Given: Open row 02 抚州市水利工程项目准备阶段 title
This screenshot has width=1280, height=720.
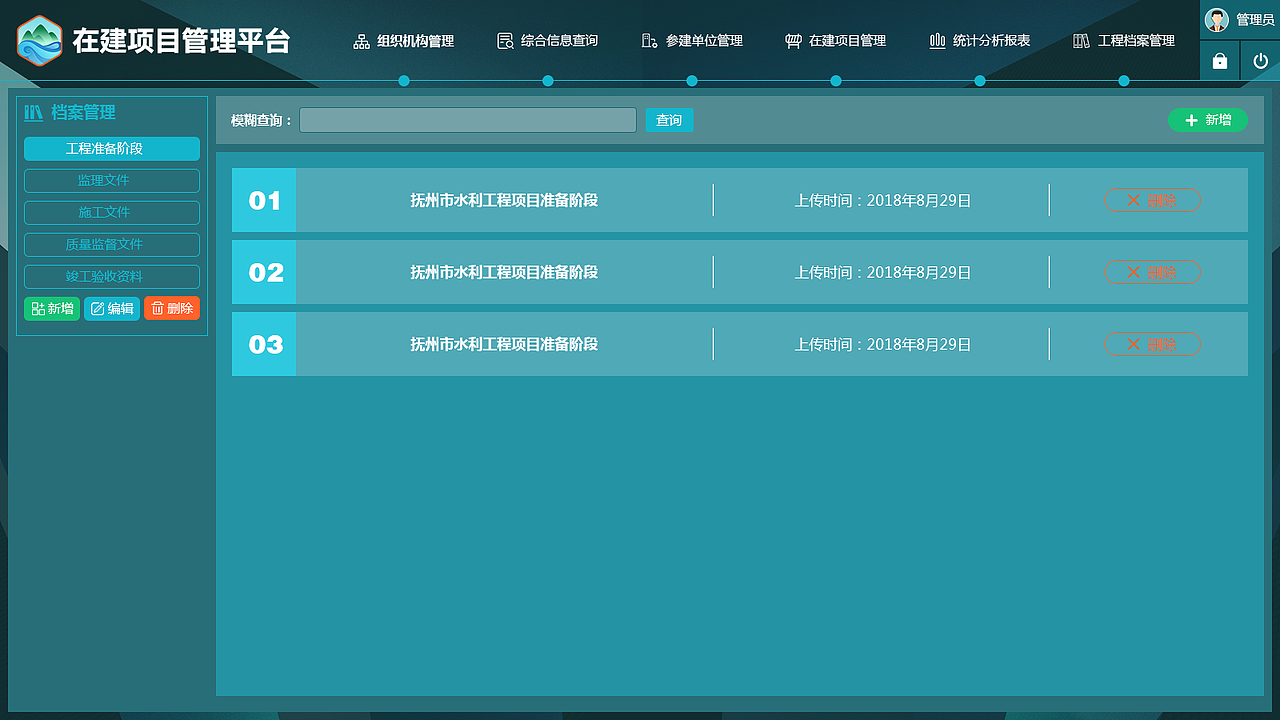Looking at the screenshot, I should 504,272.
